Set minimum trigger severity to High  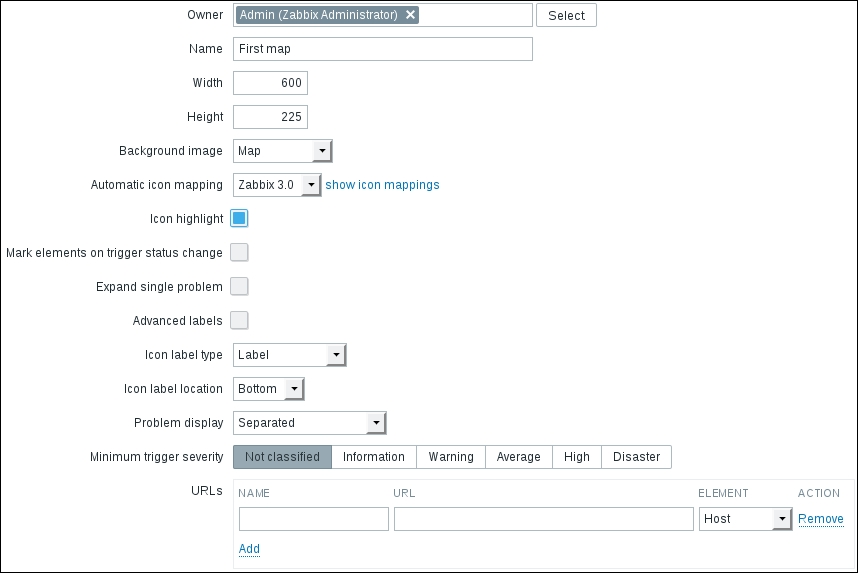tap(576, 457)
